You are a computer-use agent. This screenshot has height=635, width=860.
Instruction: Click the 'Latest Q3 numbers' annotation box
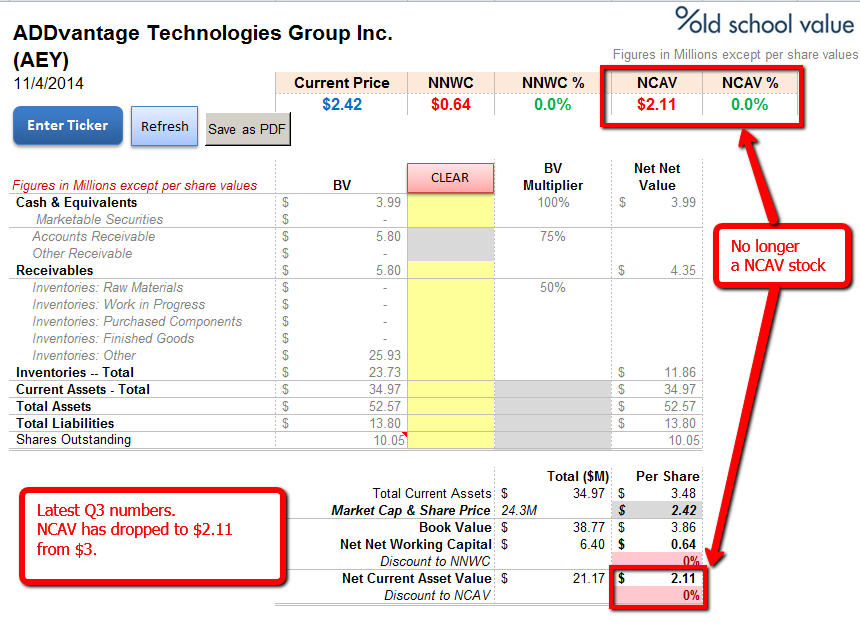click(x=153, y=536)
